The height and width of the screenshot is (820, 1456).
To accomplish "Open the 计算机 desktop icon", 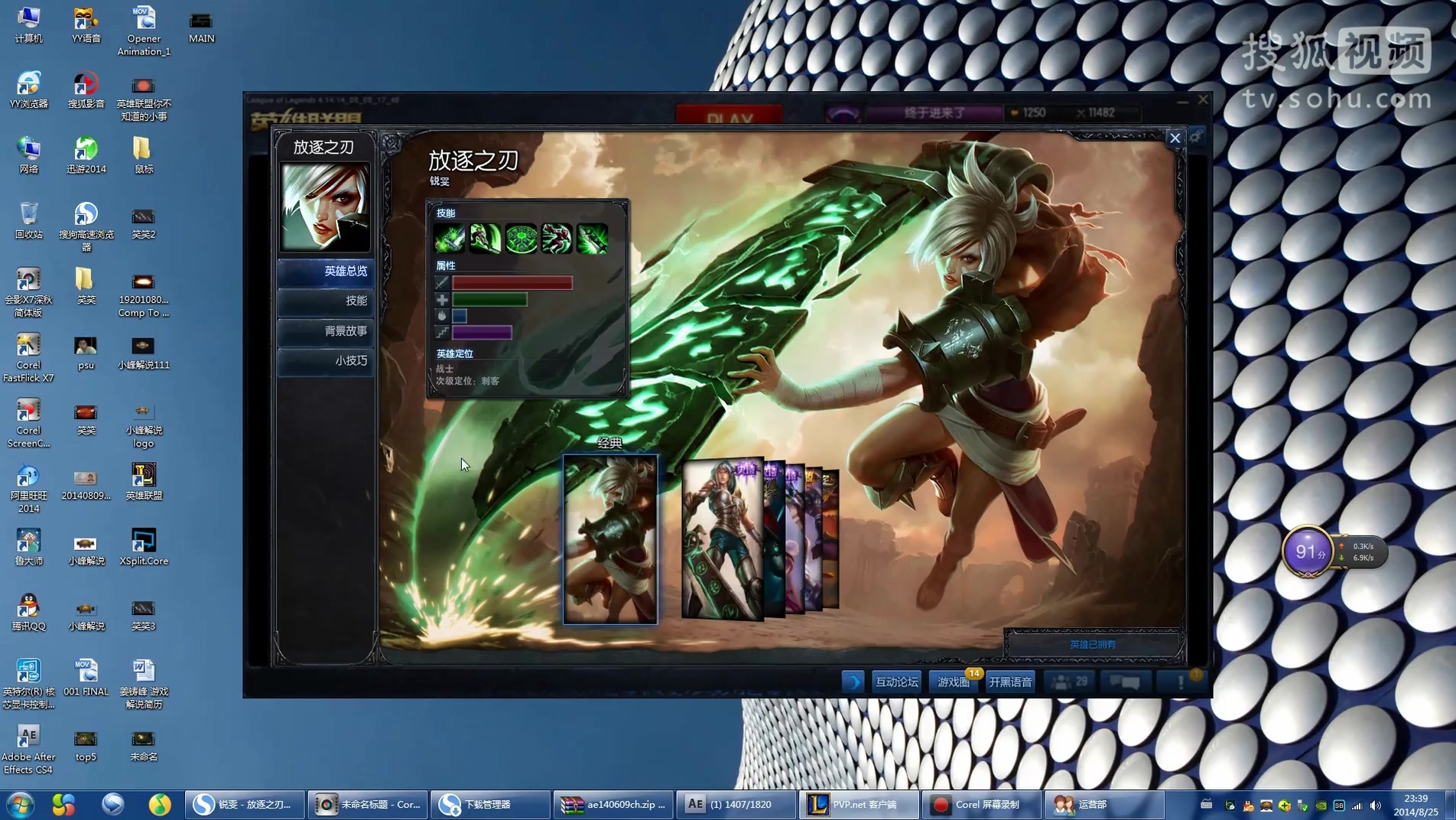I will (28, 24).
